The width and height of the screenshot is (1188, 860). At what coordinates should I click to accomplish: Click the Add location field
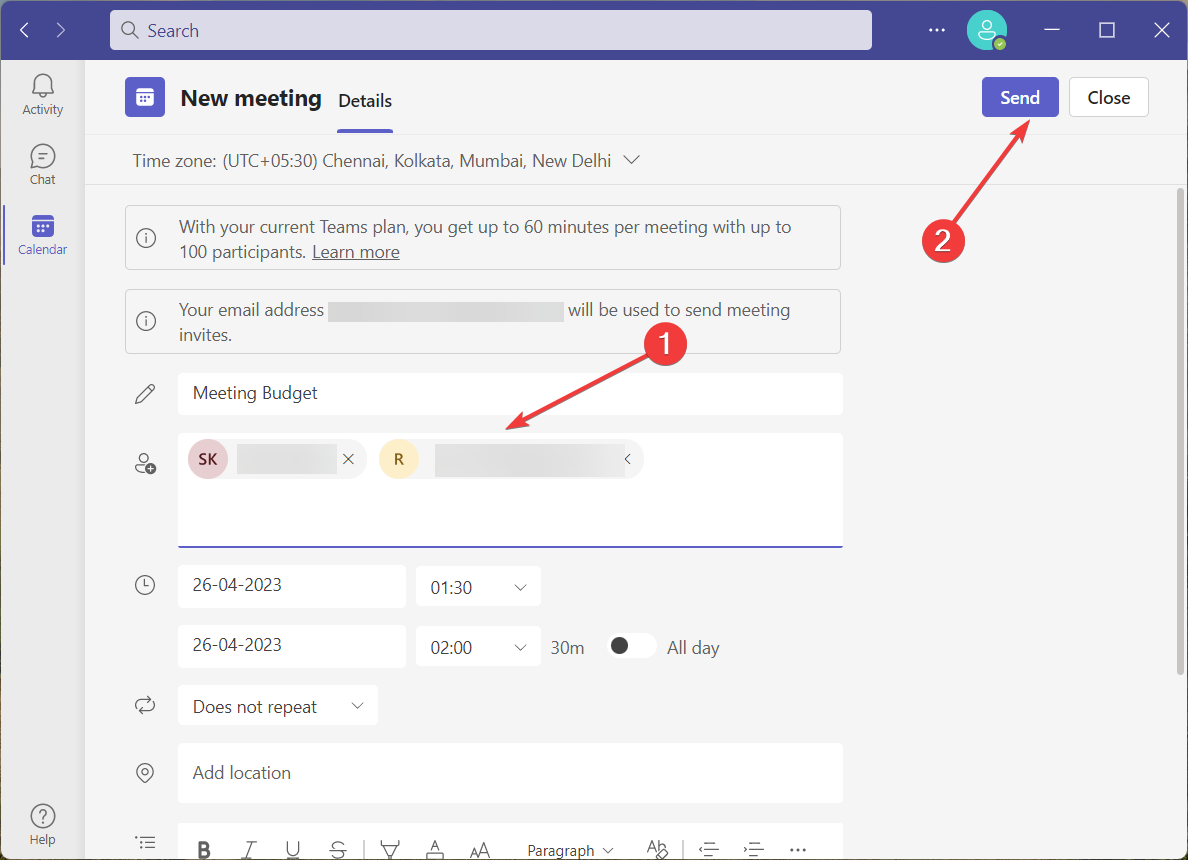point(510,772)
